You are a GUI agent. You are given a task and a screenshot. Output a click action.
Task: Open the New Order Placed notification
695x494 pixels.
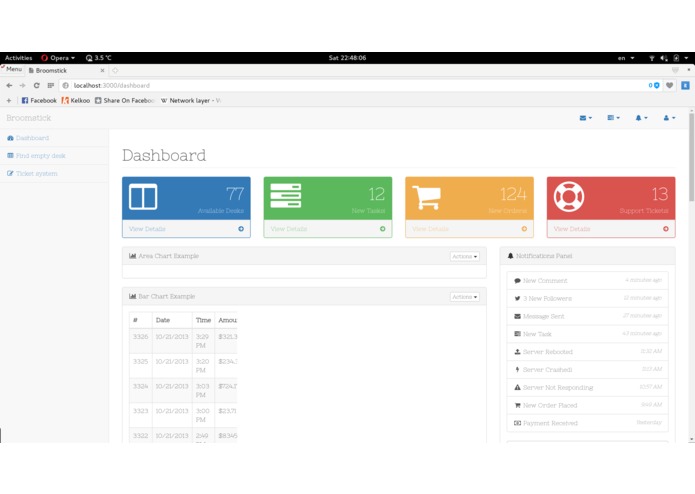pyautogui.click(x=587, y=405)
